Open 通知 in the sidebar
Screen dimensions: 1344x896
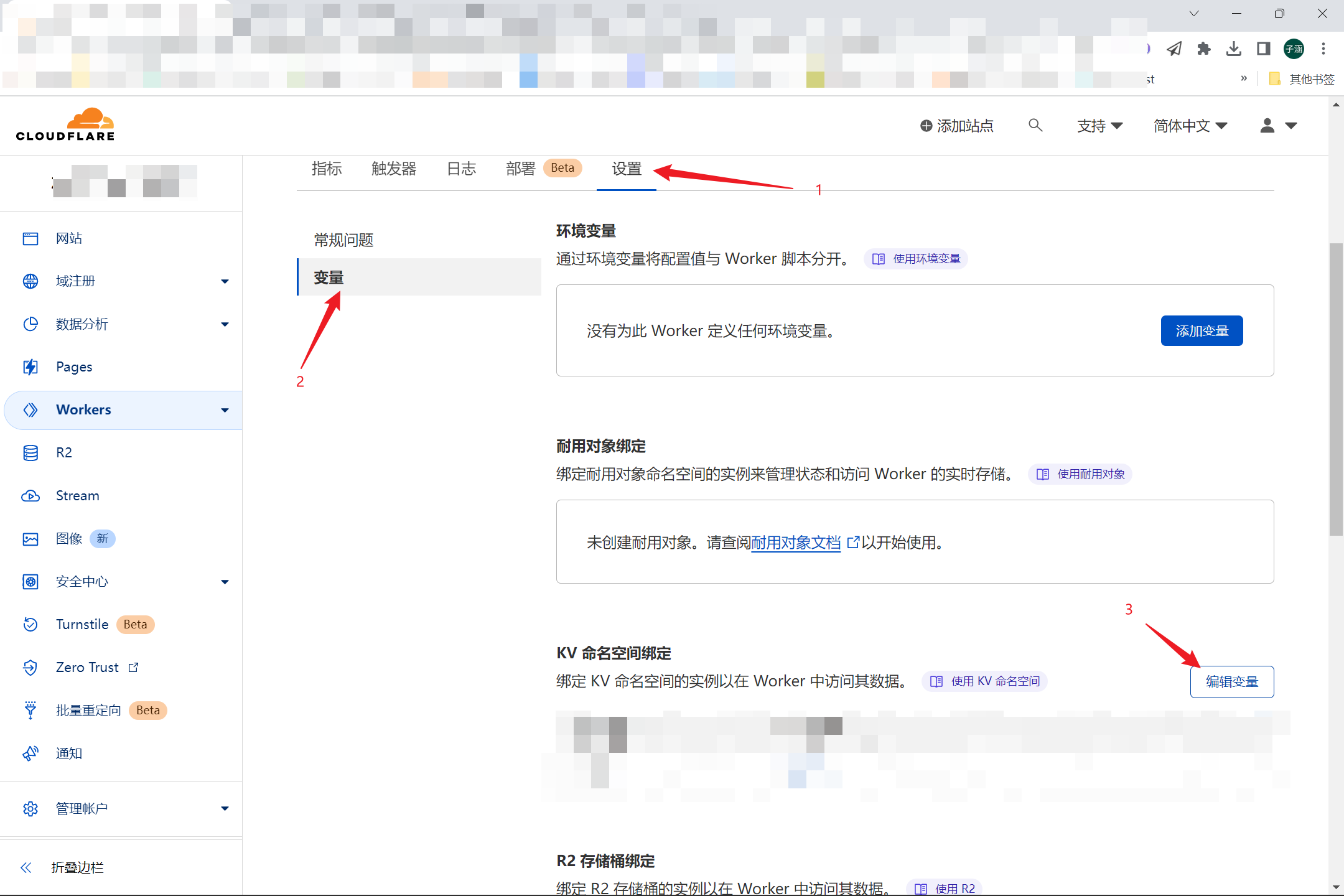pyautogui.click(x=69, y=754)
